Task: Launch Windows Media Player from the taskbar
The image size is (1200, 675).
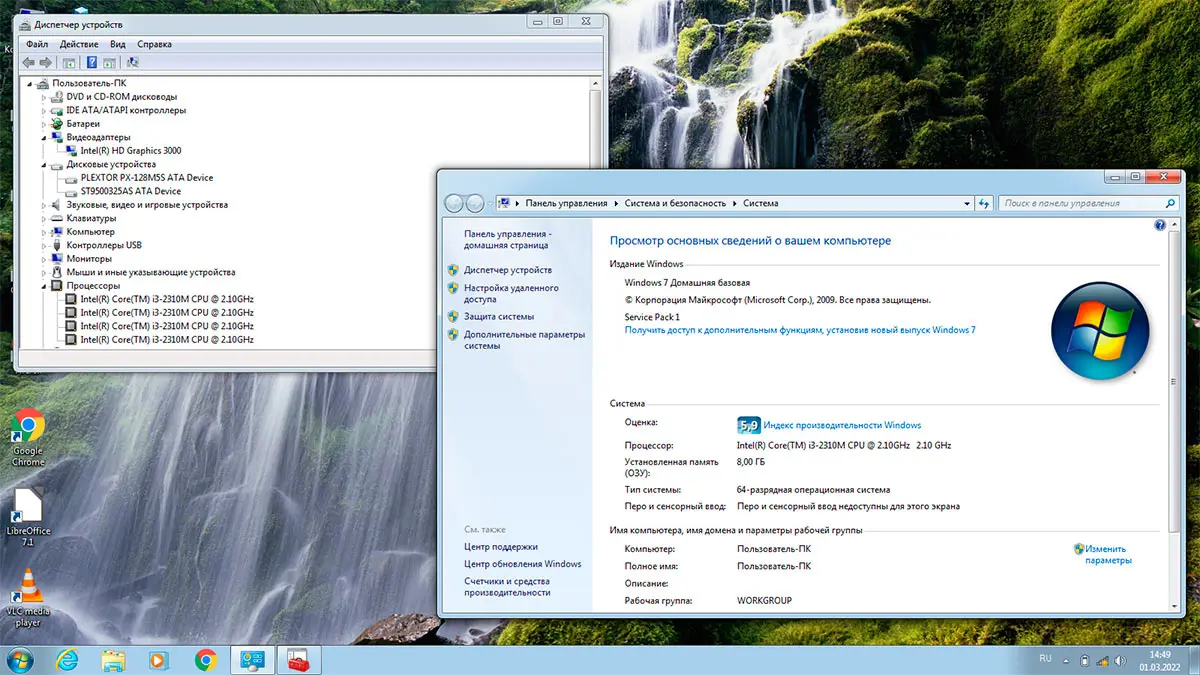Action: tap(159, 660)
